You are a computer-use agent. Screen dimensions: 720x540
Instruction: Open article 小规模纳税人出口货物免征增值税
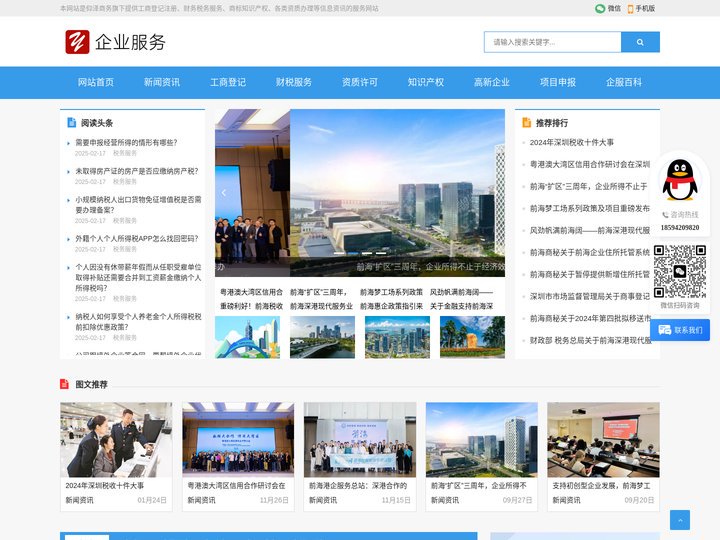coord(138,204)
